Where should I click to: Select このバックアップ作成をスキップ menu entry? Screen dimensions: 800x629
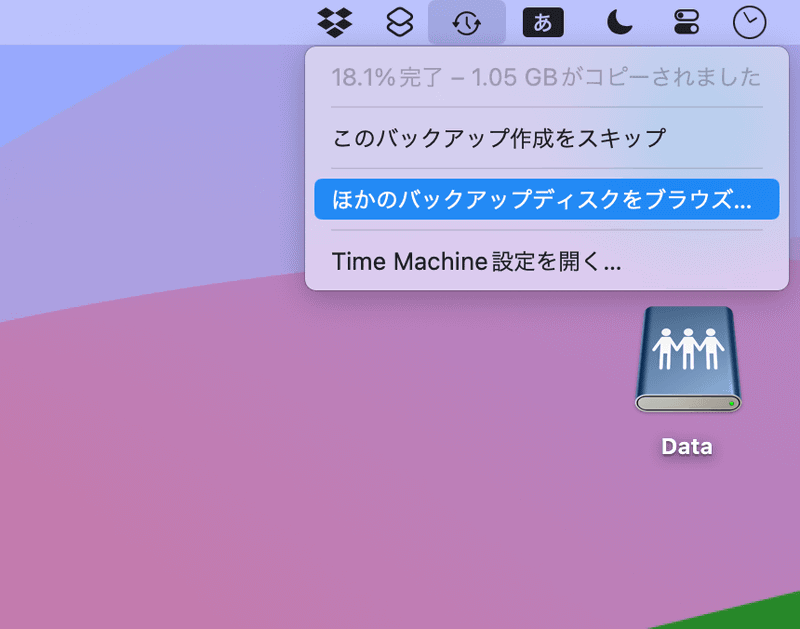[x=546, y=139]
